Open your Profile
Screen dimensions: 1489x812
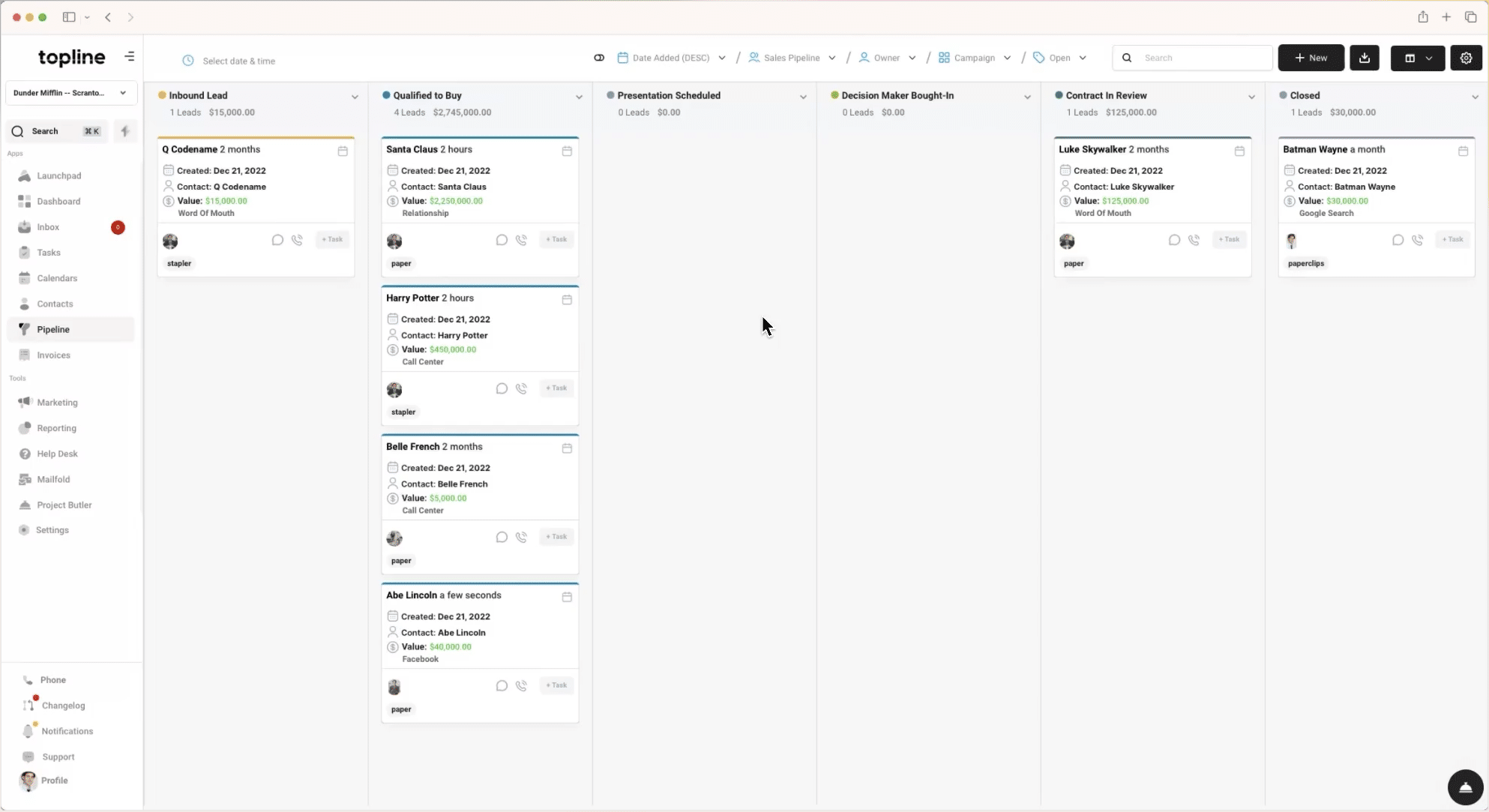coord(54,781)
